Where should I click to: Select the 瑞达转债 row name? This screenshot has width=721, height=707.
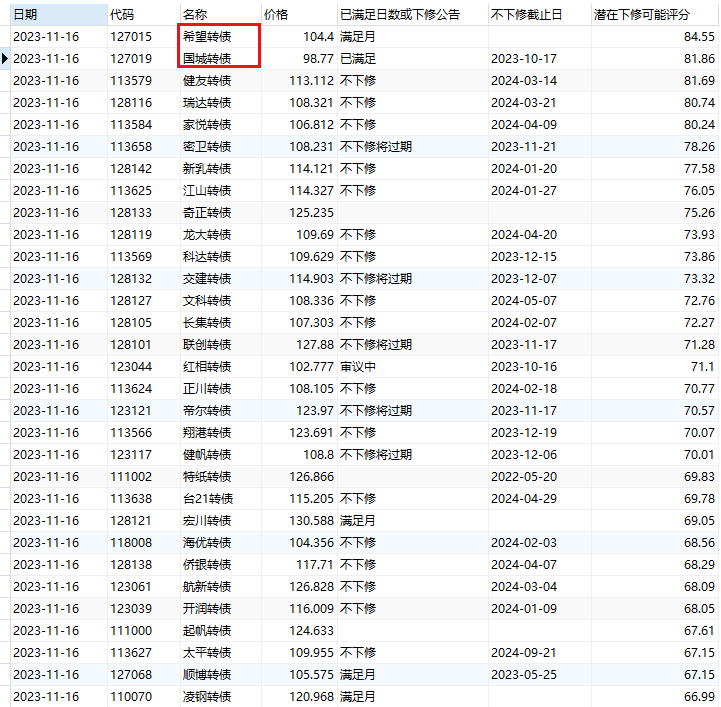207,103
